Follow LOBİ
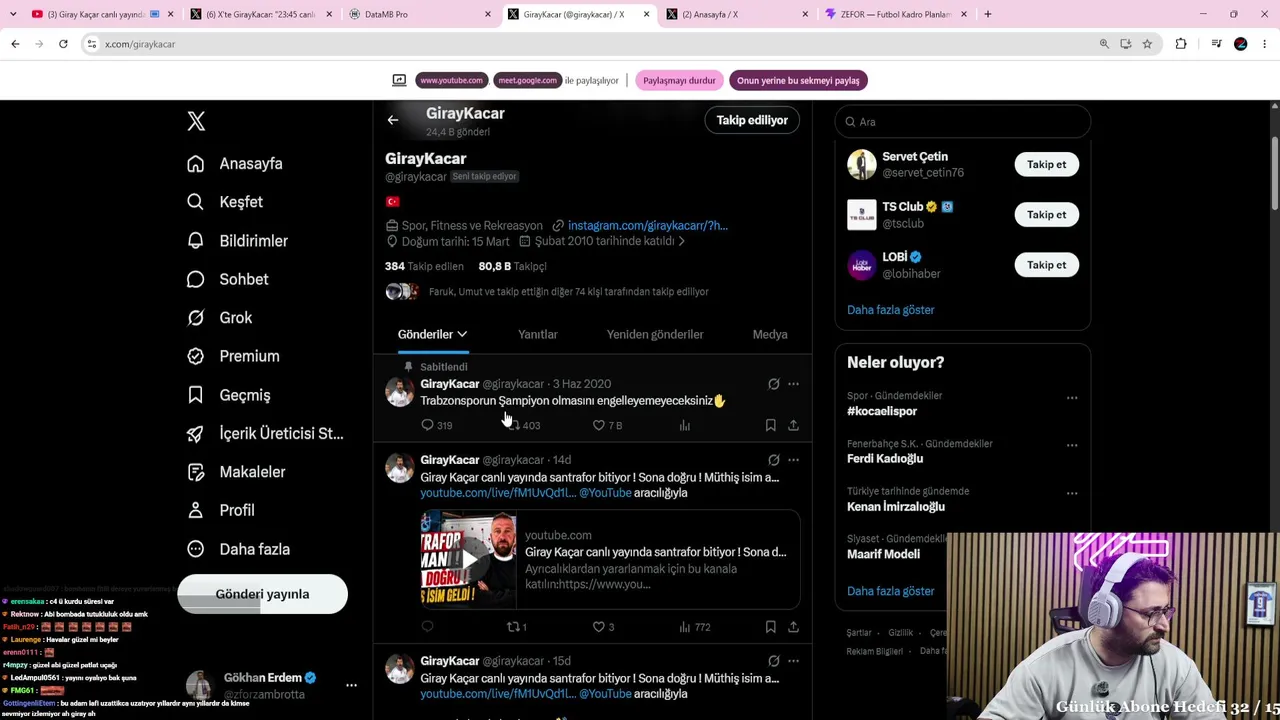1280x720 pixels. point(1046,265)
